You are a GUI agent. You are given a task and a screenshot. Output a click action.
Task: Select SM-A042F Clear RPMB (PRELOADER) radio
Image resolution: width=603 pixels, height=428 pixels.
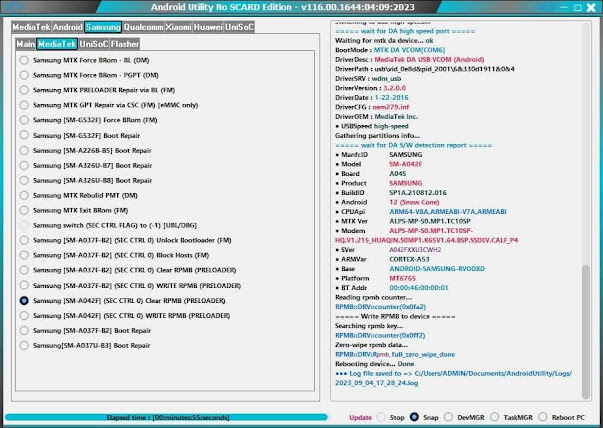(x=24, y=301)
